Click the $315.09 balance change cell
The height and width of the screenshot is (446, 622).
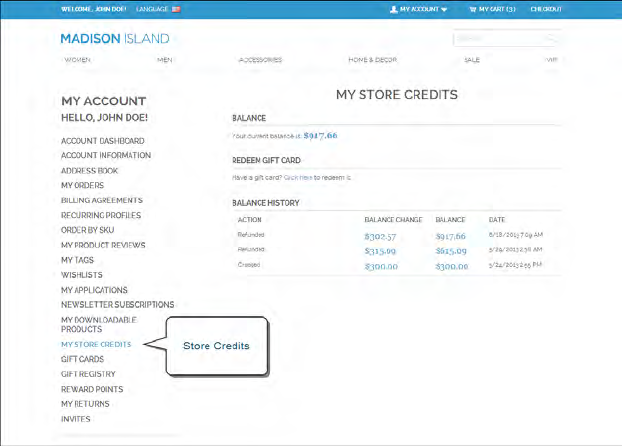click(380, 251)
